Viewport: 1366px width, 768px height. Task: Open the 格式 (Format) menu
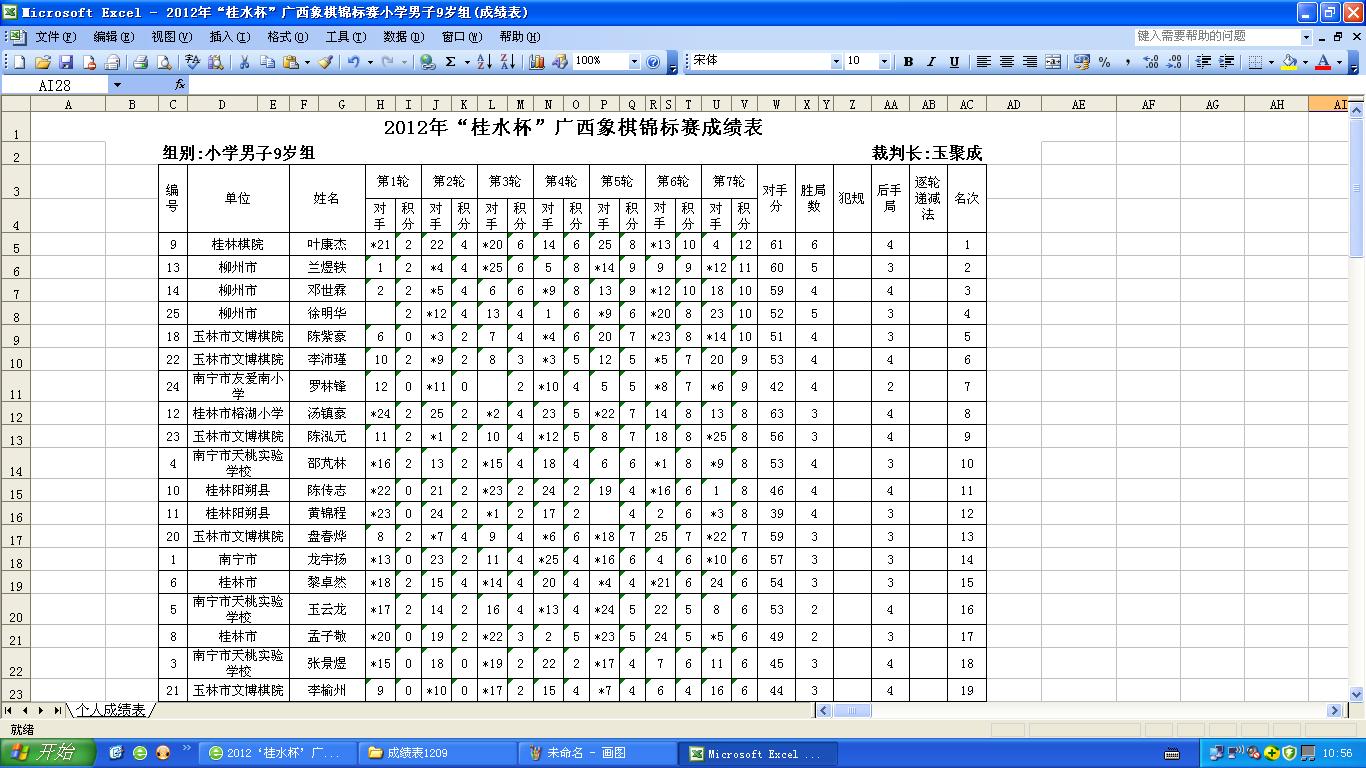point(287,36)
